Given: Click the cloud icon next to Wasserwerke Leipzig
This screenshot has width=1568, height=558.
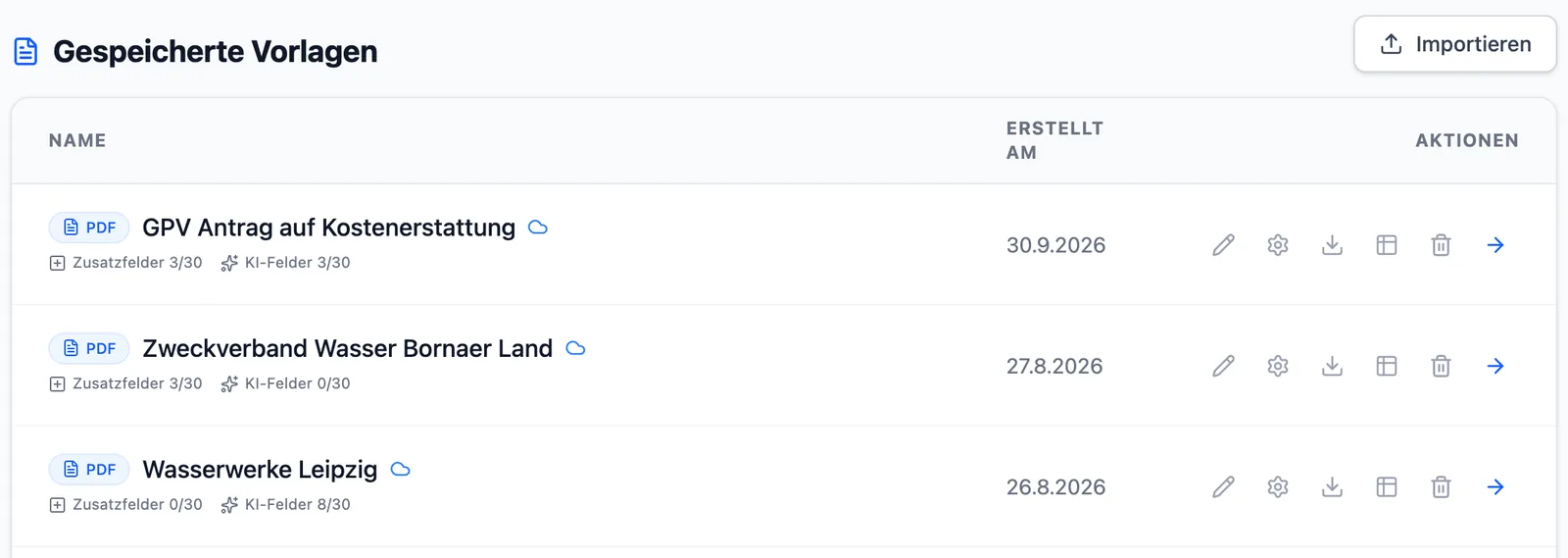Looking at the screenshot, I should tap(400, 470).
